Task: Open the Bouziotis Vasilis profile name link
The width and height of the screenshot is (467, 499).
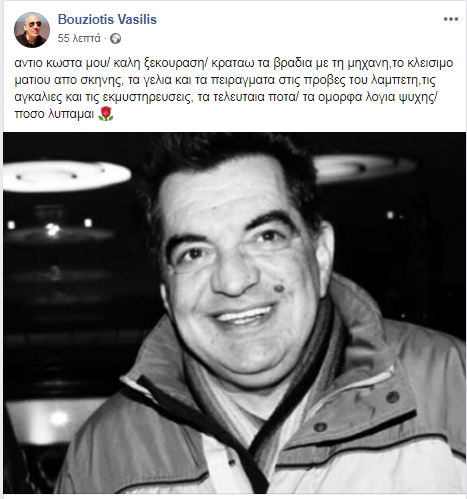Action: (x=107, y=19)
